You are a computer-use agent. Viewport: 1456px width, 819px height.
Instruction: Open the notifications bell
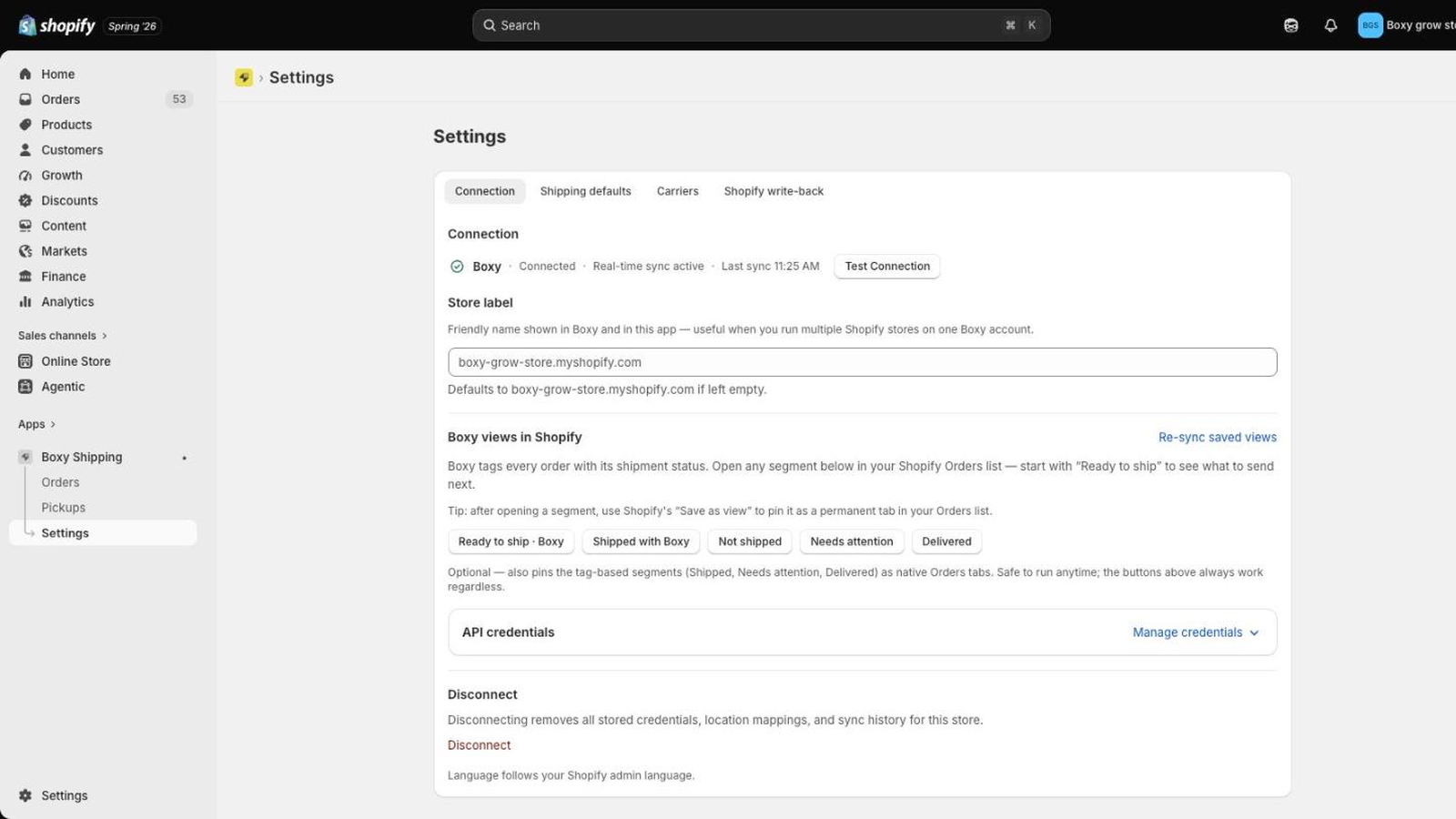click(x=1330, y=25)
